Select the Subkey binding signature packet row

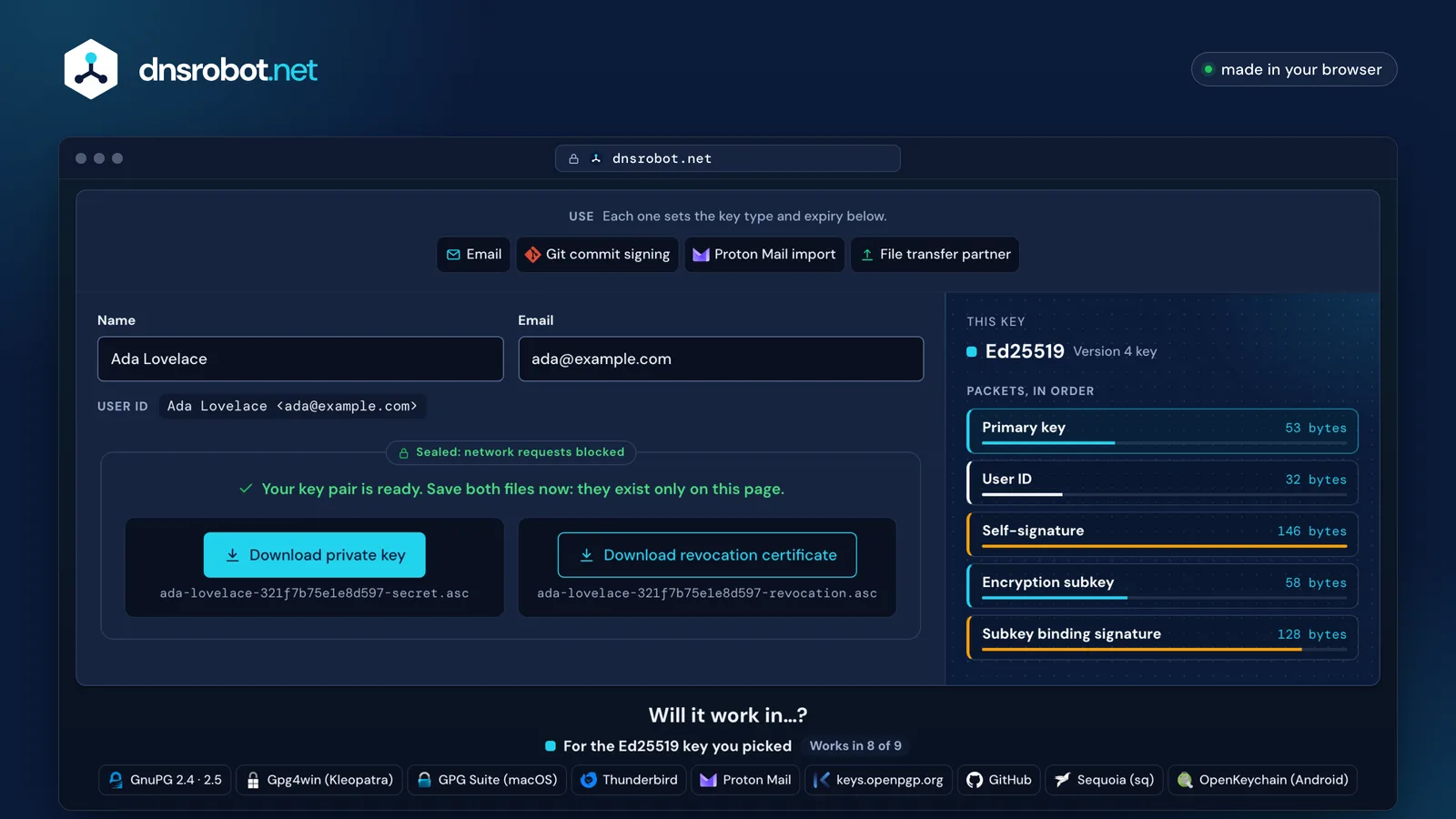tap(1162, 638)
